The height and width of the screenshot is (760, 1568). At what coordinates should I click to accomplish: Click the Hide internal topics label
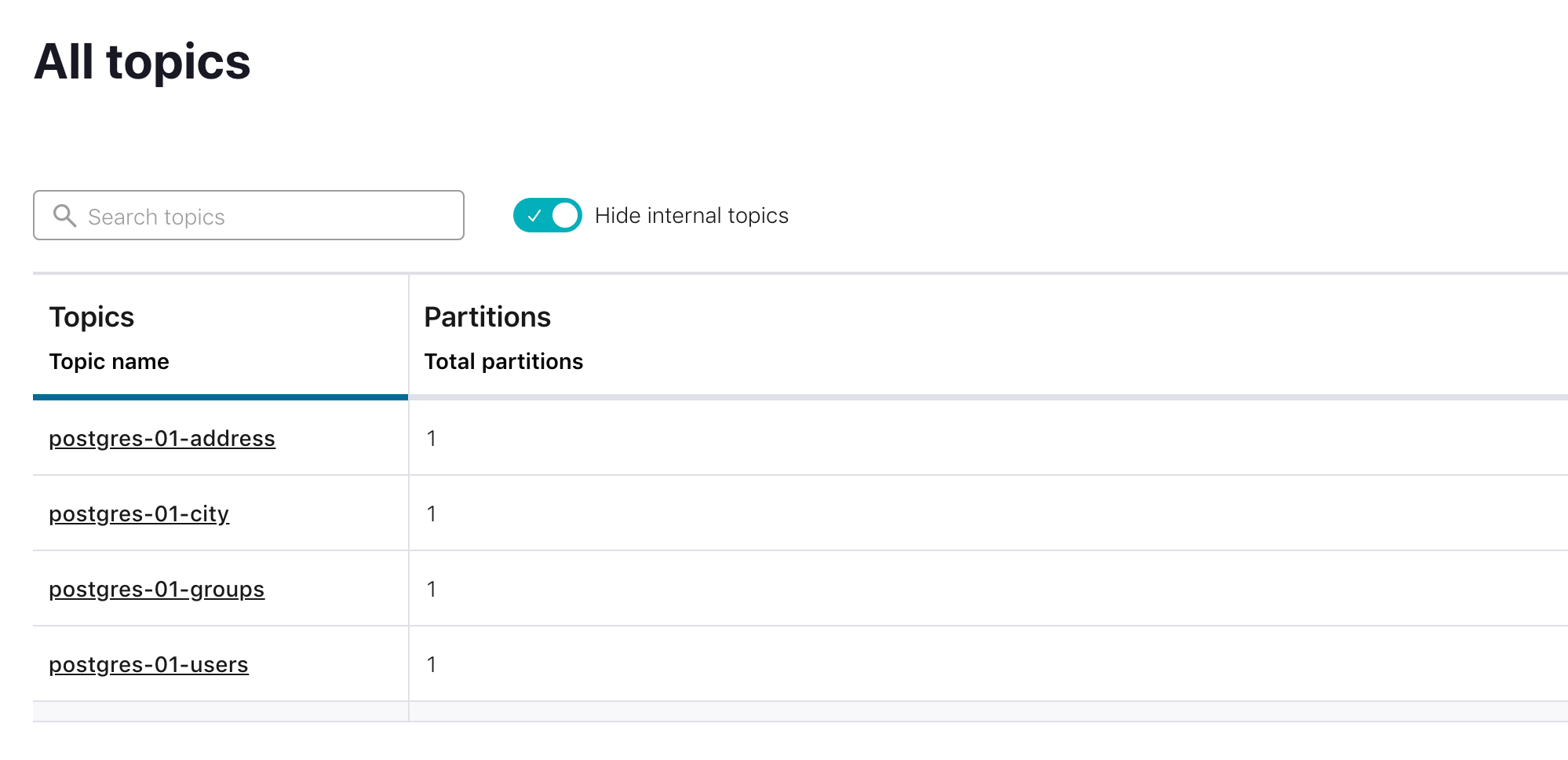pos(691,215)
